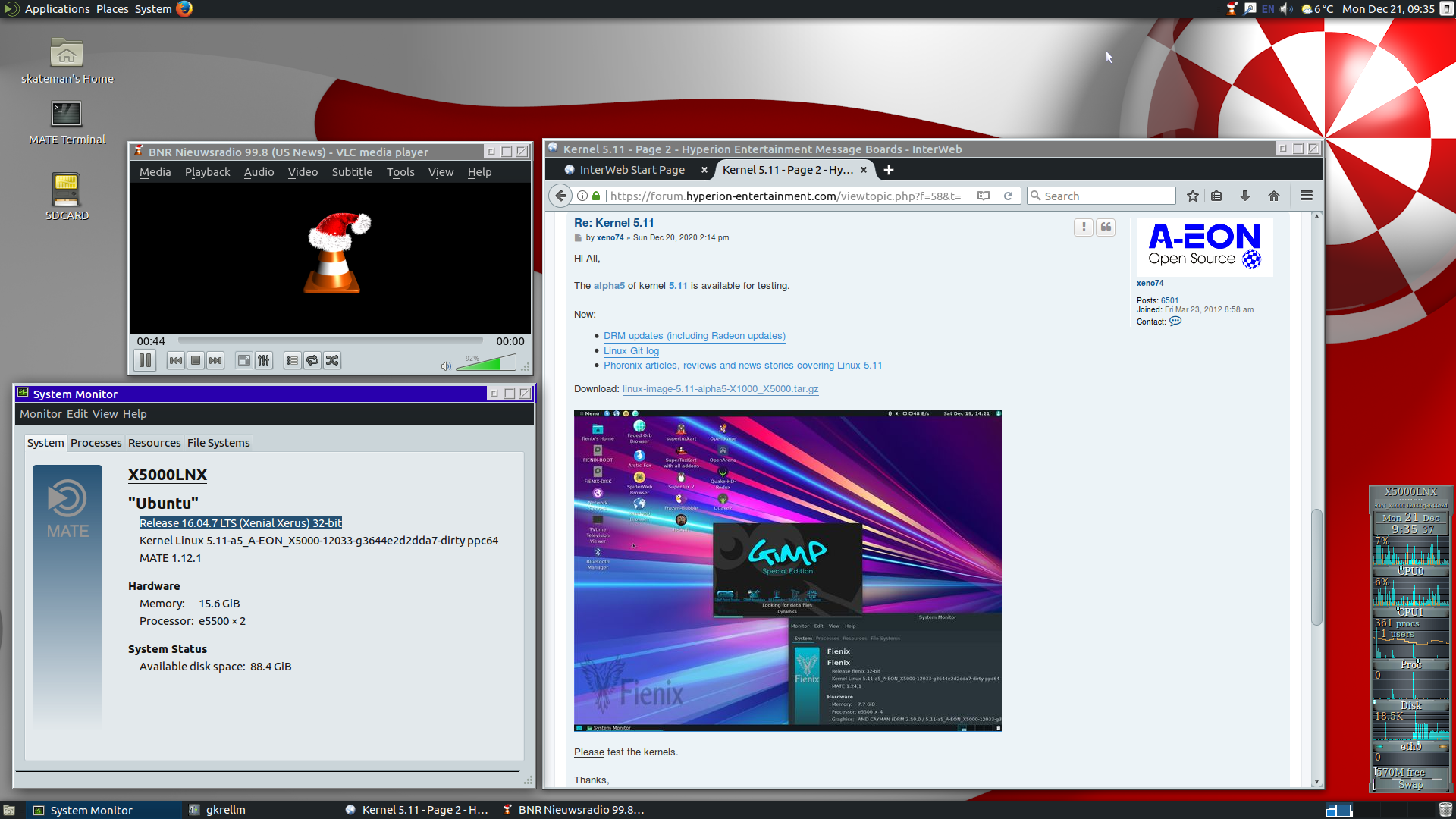This screenshot has height=819, width=1456.
Task: Click in the browser Search field
Action: [1101, 196]
